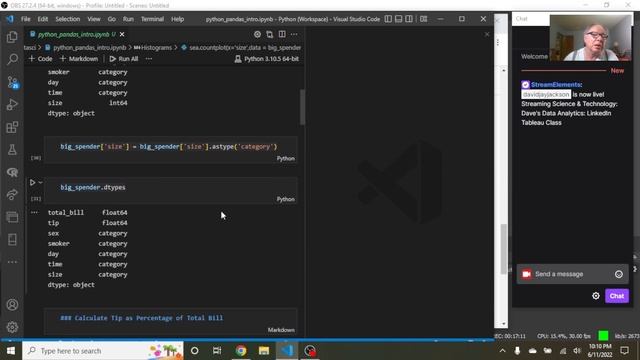Open cell output ellipsis menu
Image resolution: width=640 pixels, height=360 pixels.
coord(34,212)
